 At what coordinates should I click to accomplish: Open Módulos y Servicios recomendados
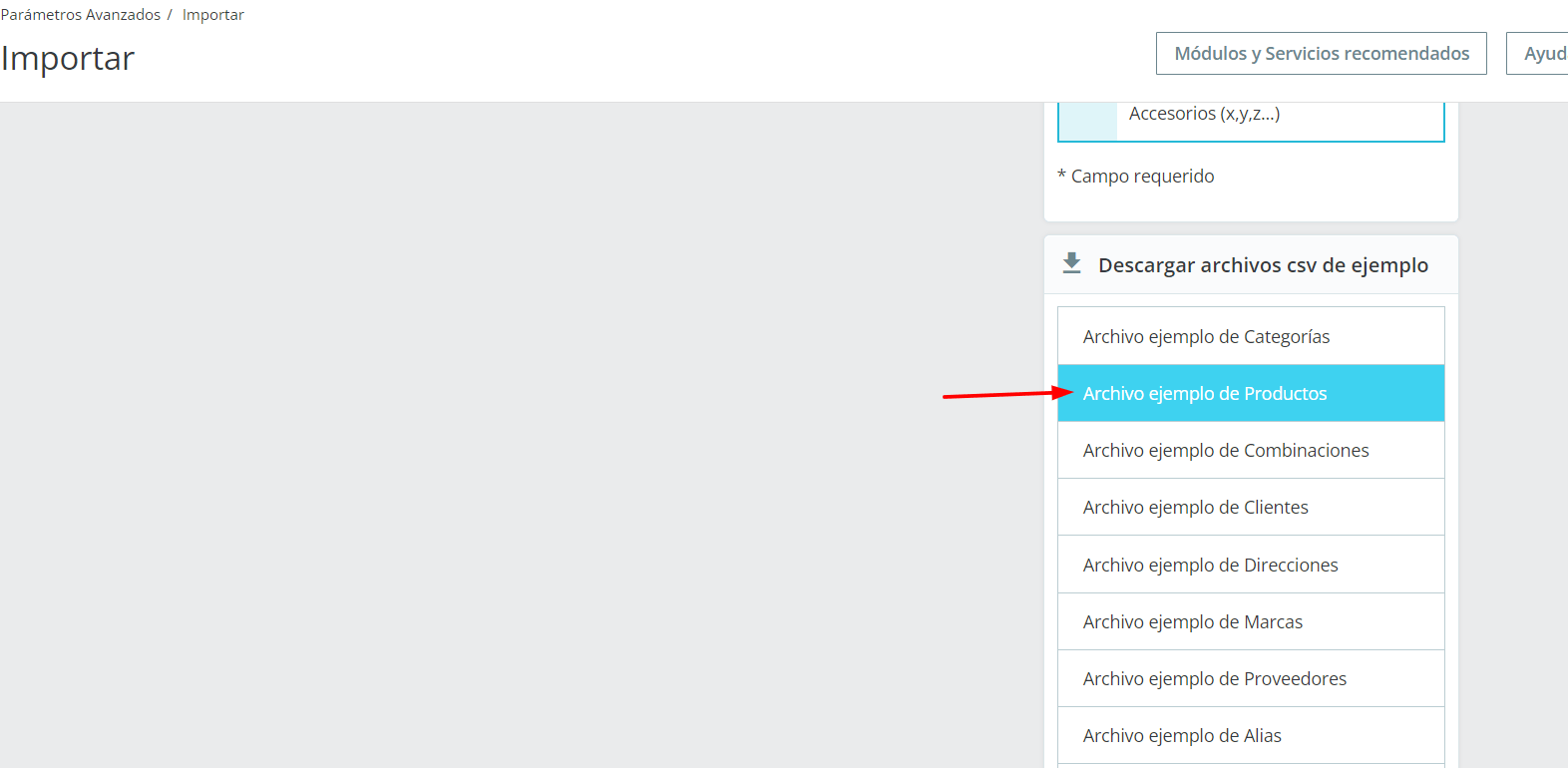point(1322,53)
